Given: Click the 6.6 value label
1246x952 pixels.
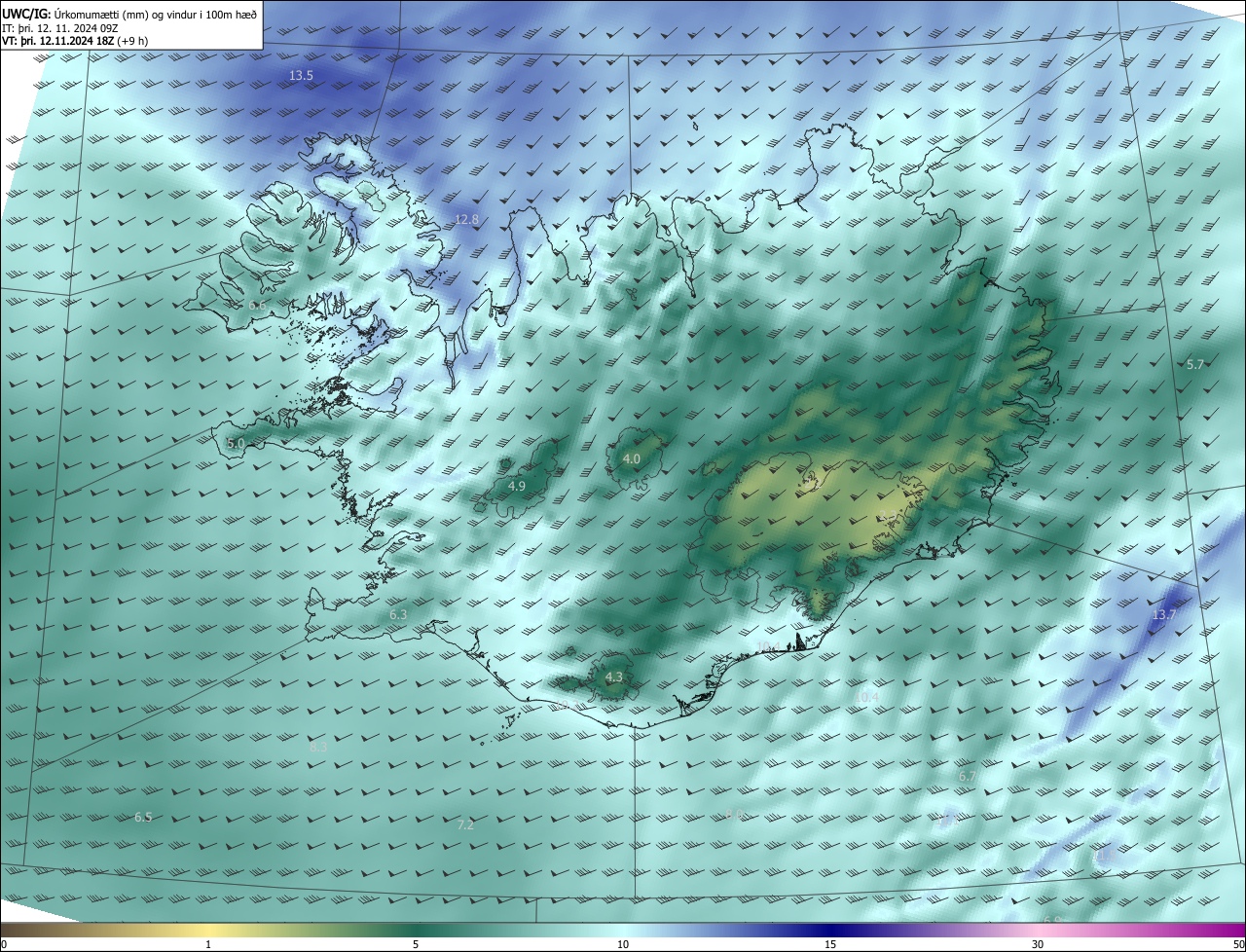Looking at the screenshot, I should (x=257, y=306).
